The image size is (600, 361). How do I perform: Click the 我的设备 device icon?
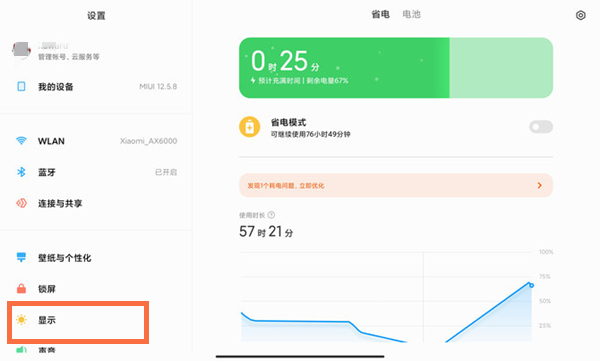coord(21,86)
